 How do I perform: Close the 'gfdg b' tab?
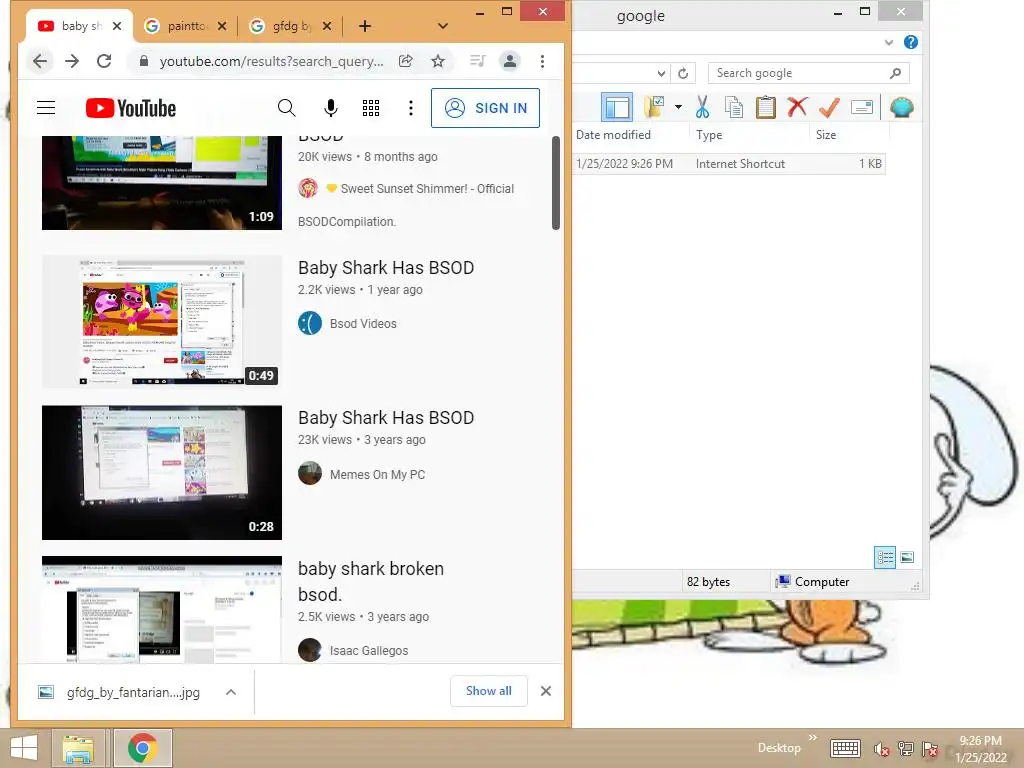(x=327, y=26)
